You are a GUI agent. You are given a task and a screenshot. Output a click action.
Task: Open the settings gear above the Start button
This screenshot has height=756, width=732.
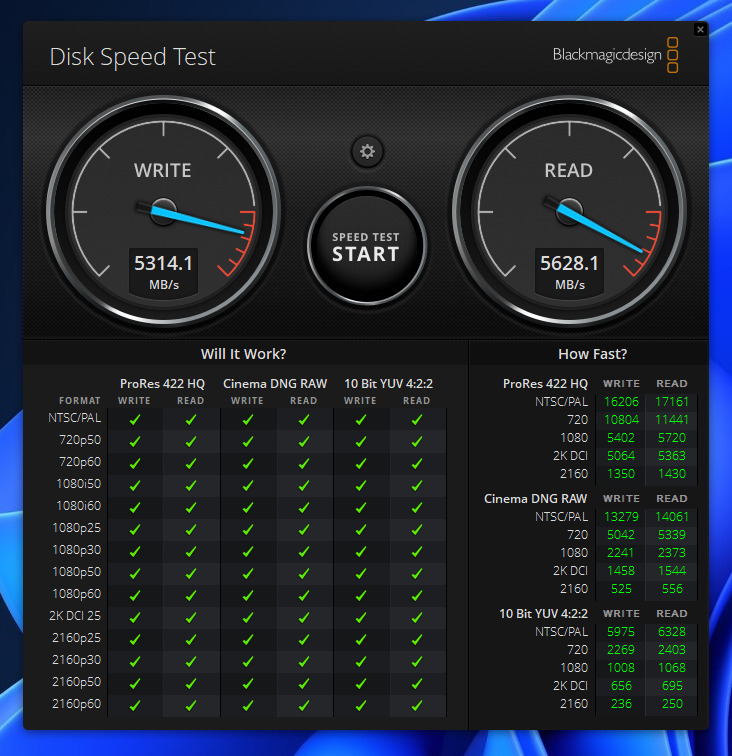[x=367, y=152]
